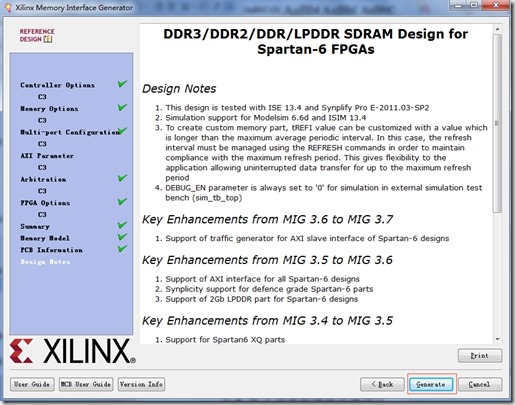The width and height of the screenshot is (515, 405).
Task: Show Version Info
Action: pos(141,384)
